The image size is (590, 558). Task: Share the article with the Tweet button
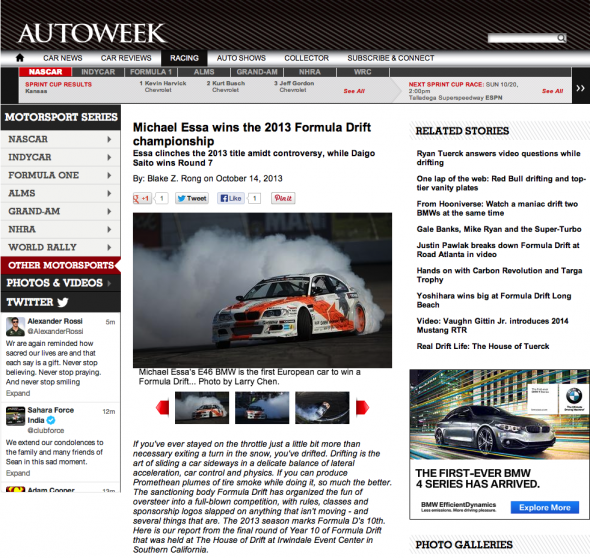(x=192, y=198)
